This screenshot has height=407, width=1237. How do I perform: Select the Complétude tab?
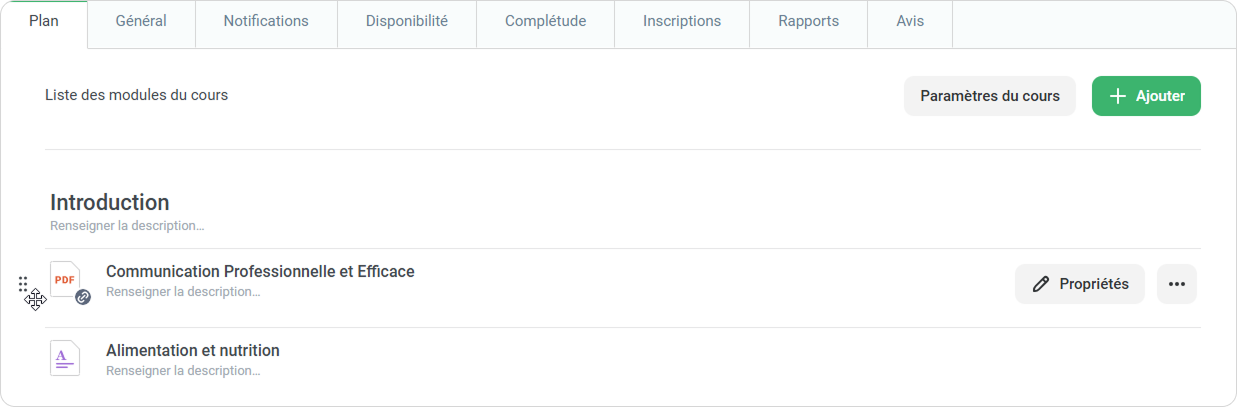pos(545,21)
